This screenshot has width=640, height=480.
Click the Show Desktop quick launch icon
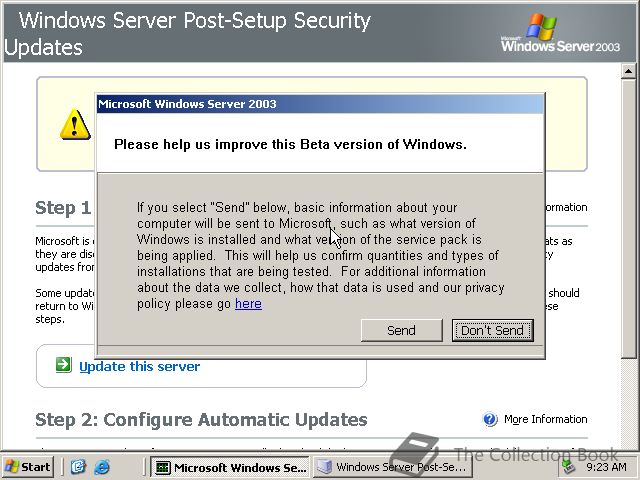pos(78,467)
